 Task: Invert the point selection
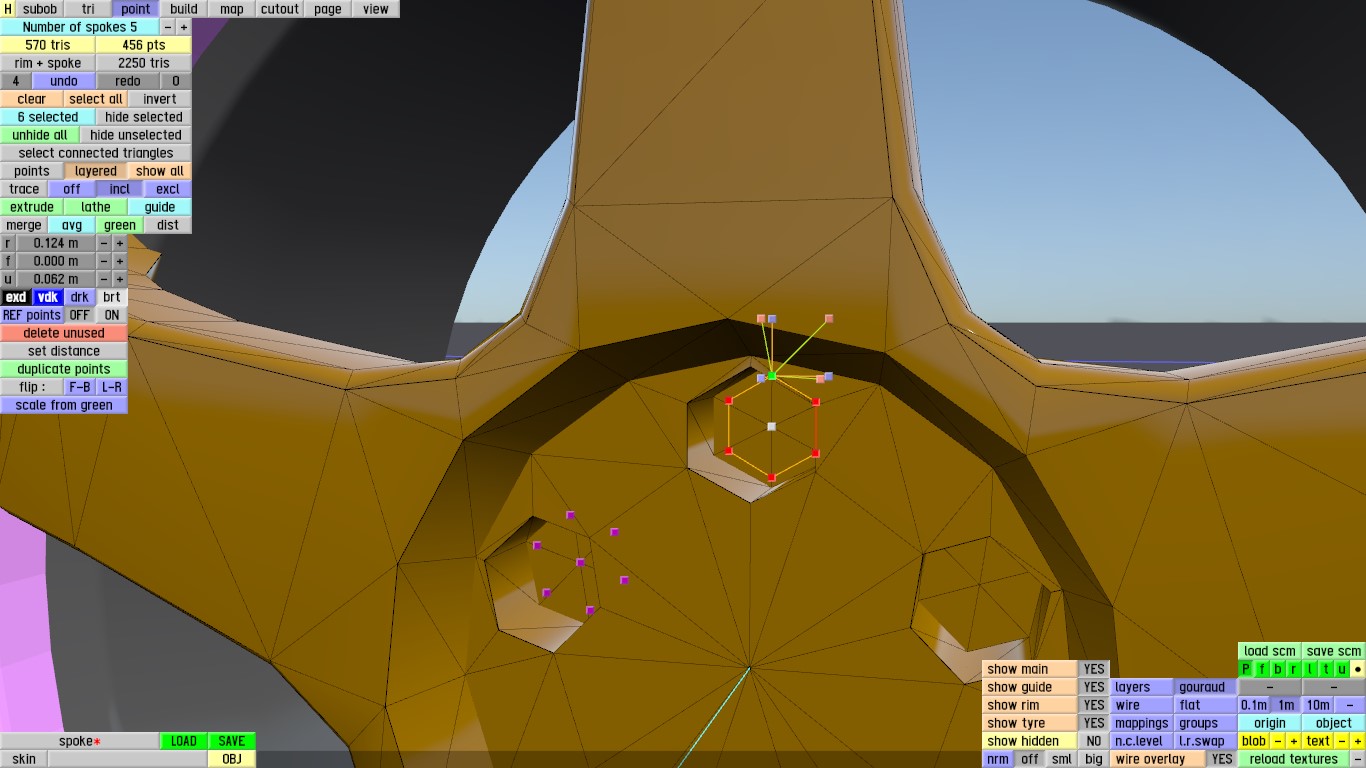tap(160, 99)
